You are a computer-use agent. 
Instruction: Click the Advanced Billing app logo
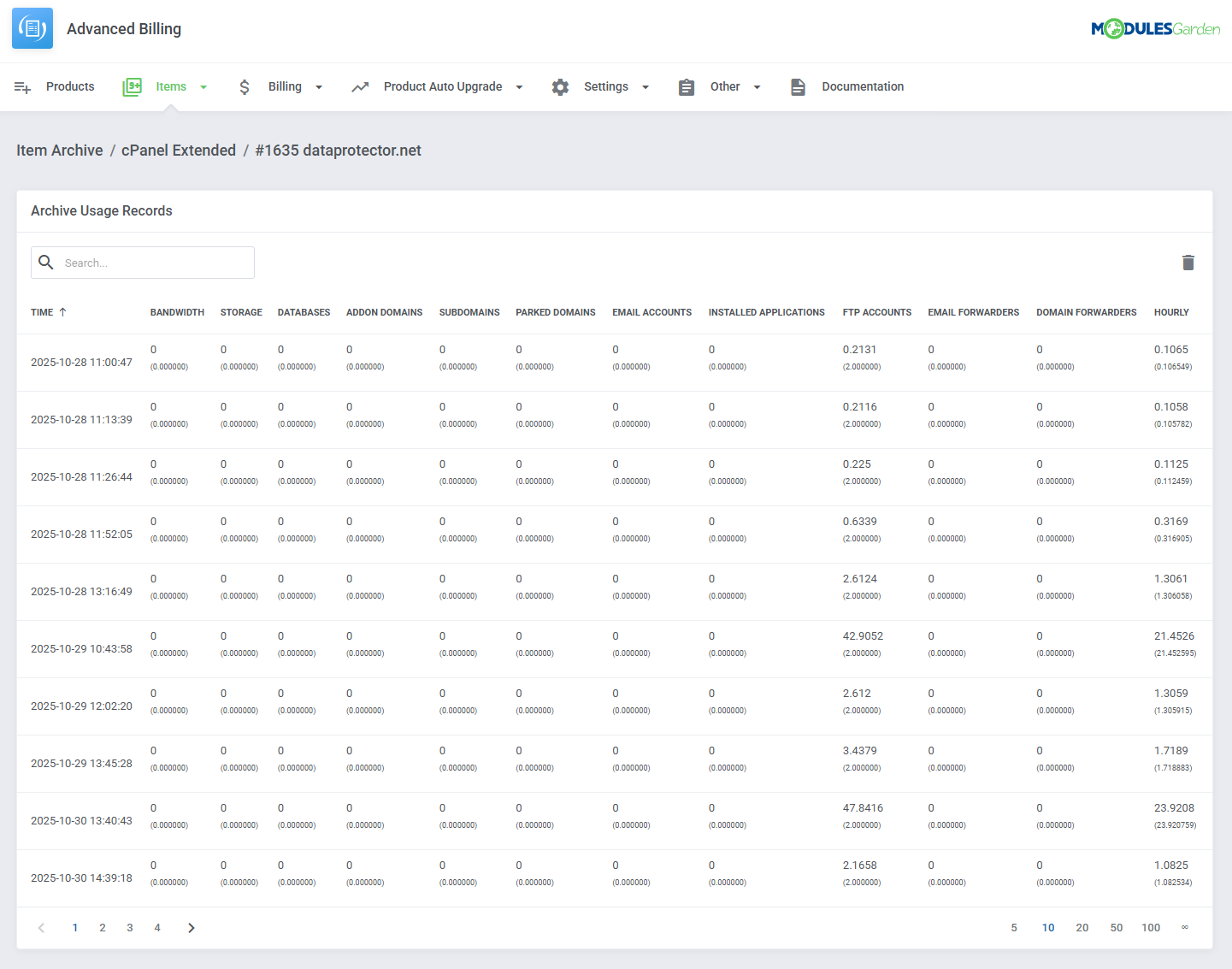tap(32, 28)
